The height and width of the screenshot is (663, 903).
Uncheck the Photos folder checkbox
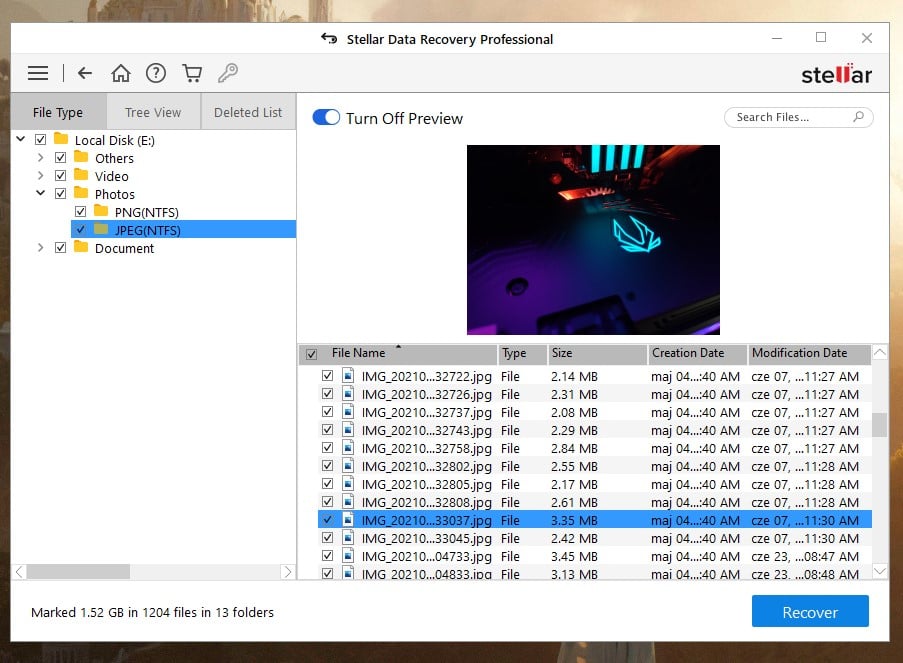click(60, 194)
